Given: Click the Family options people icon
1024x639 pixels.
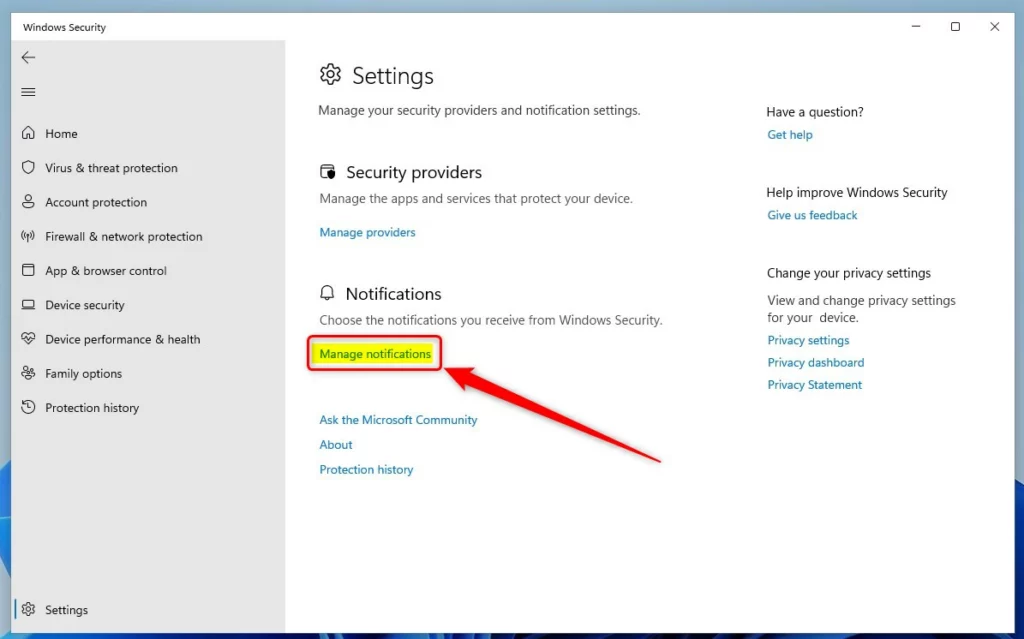Looking at the screenshot, I should coord(28,373).
